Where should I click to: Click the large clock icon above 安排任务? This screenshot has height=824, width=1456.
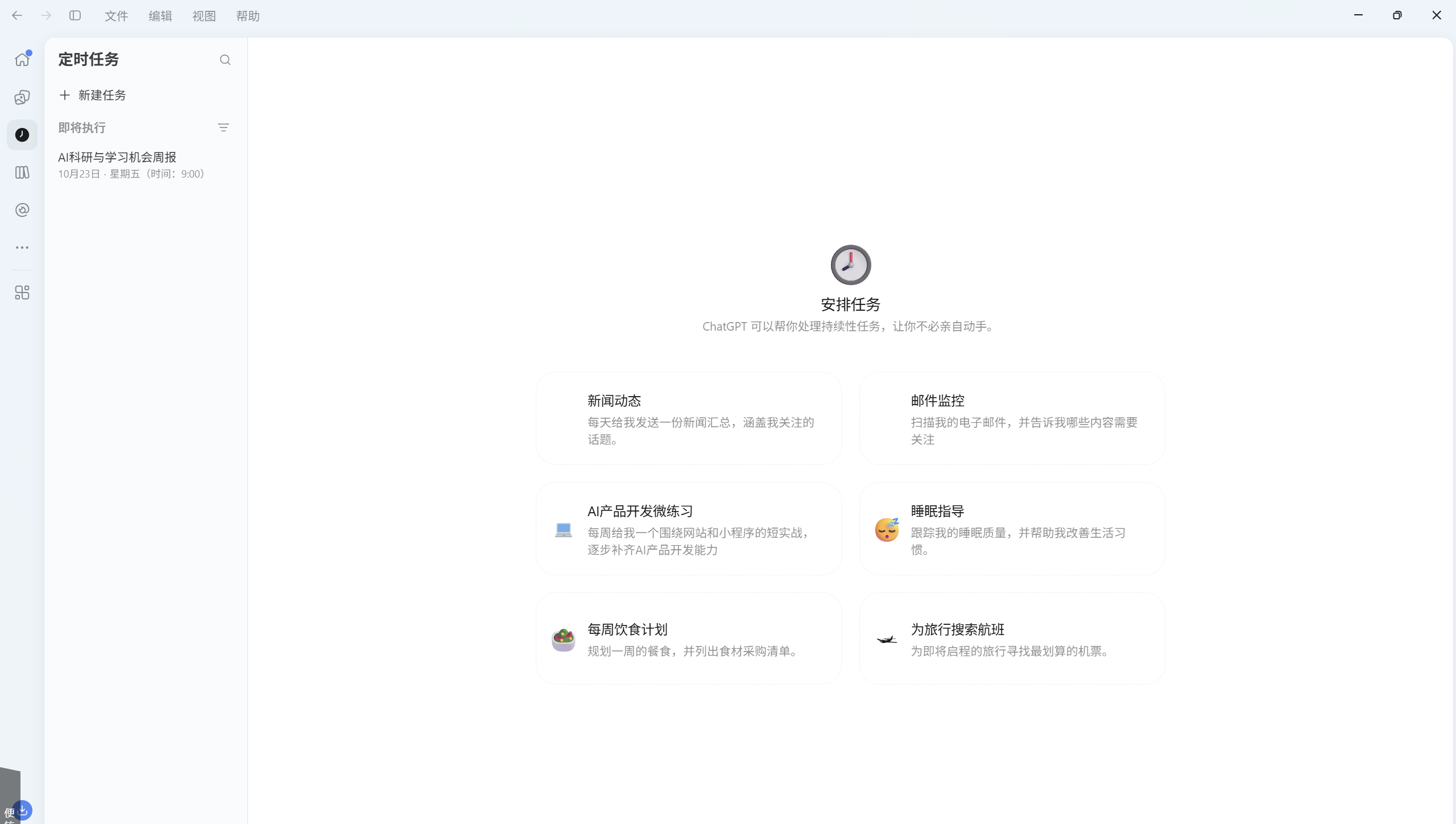click(x=851, y=265)
